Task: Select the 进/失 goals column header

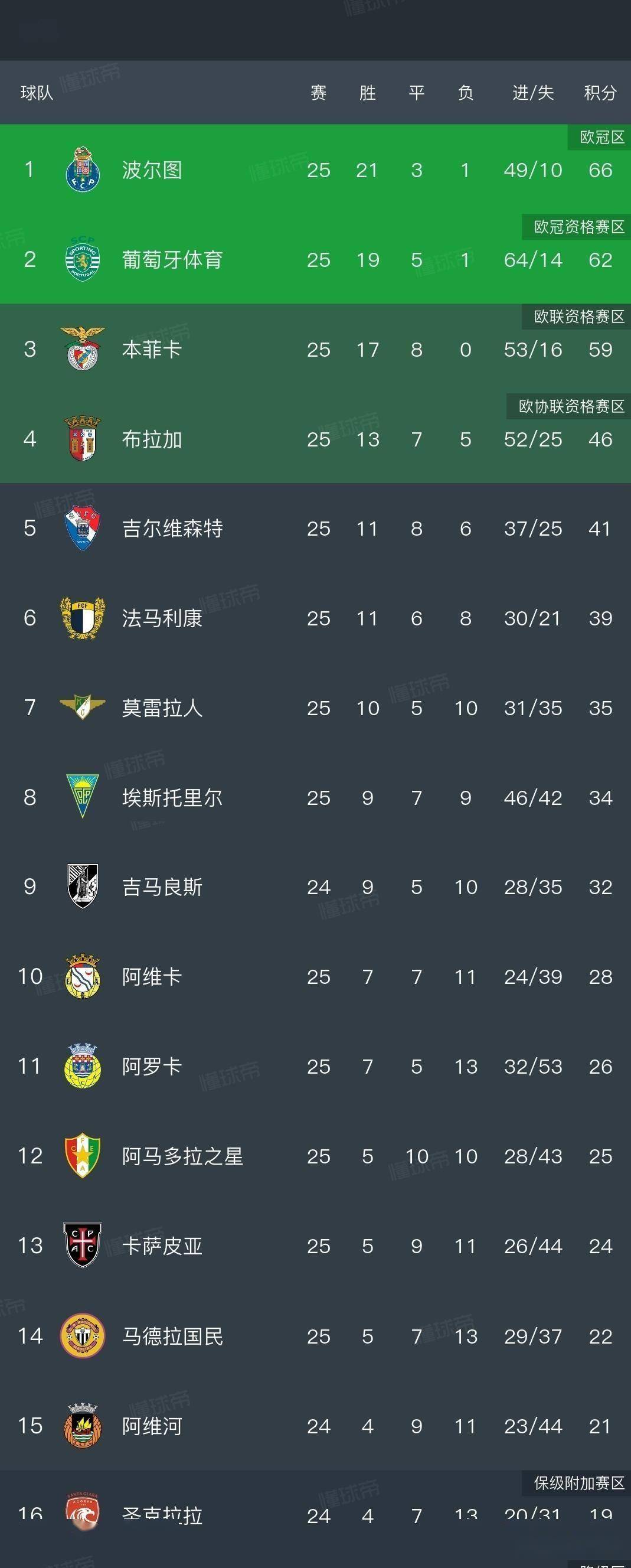Action: tap(533, 93)
